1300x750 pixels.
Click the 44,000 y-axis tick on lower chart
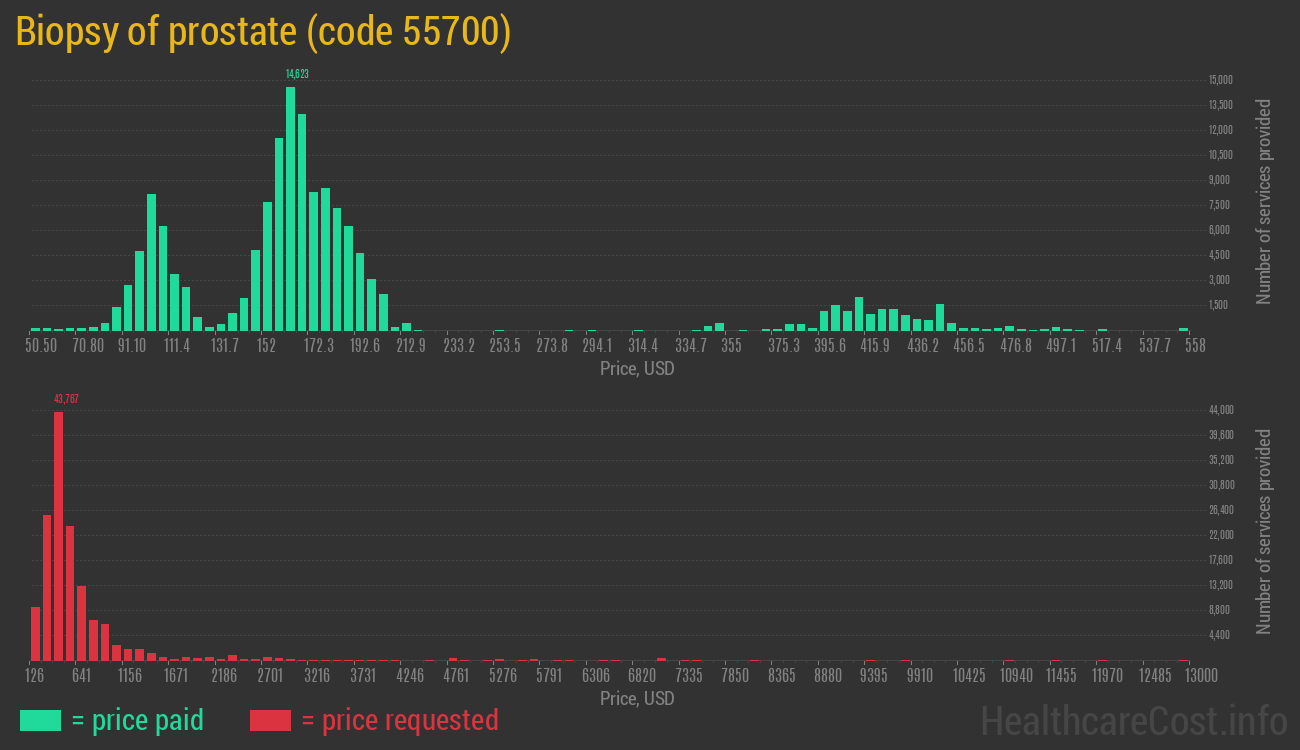pos(1221,410)
